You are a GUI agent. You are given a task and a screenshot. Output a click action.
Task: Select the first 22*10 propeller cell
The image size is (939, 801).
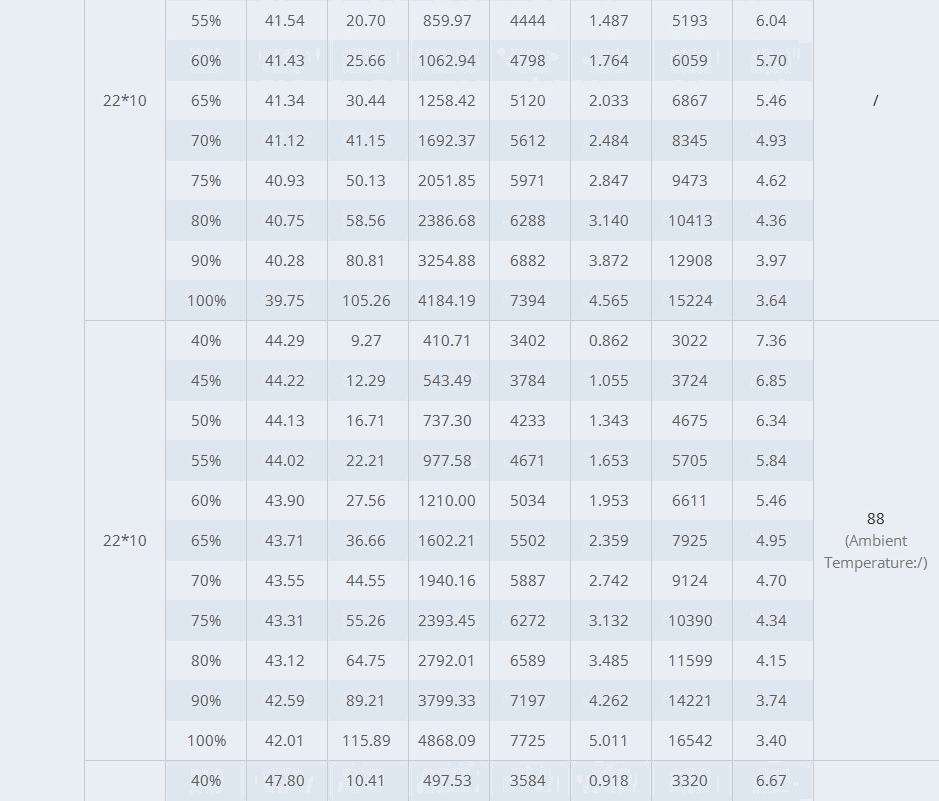click(125, 101)
